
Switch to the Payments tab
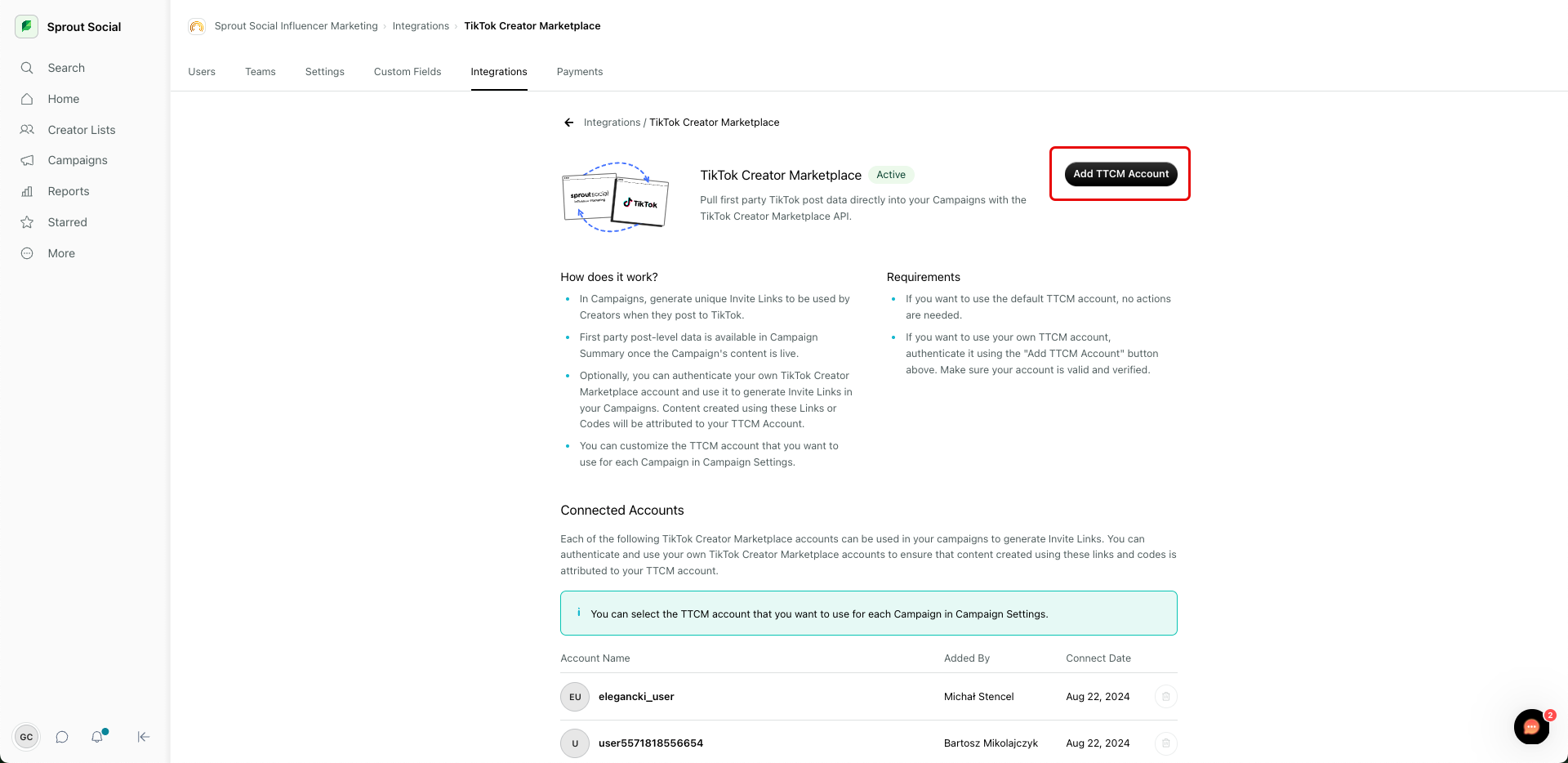point(580,72)
